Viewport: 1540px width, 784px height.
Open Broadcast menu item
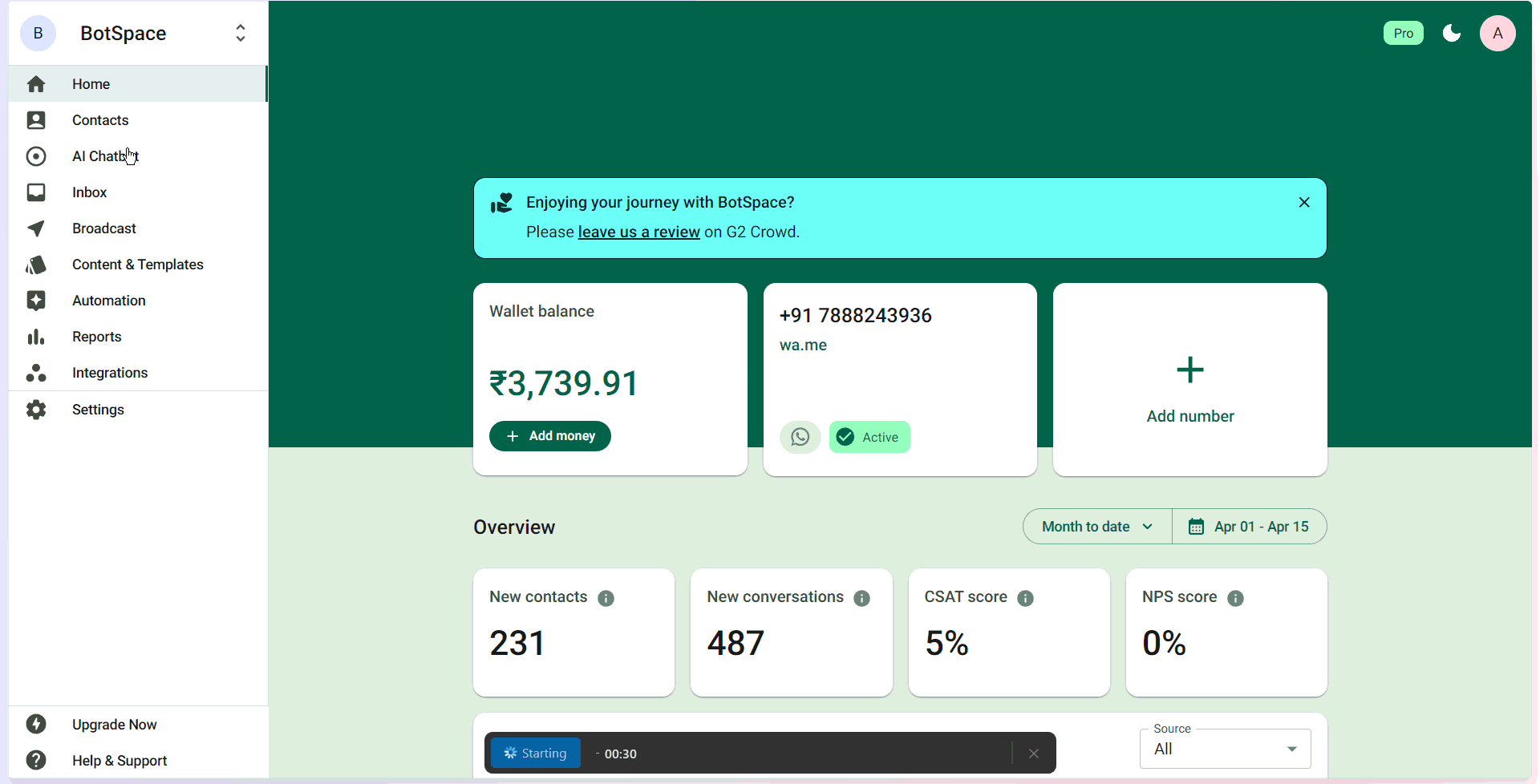[x=138, y=228]
